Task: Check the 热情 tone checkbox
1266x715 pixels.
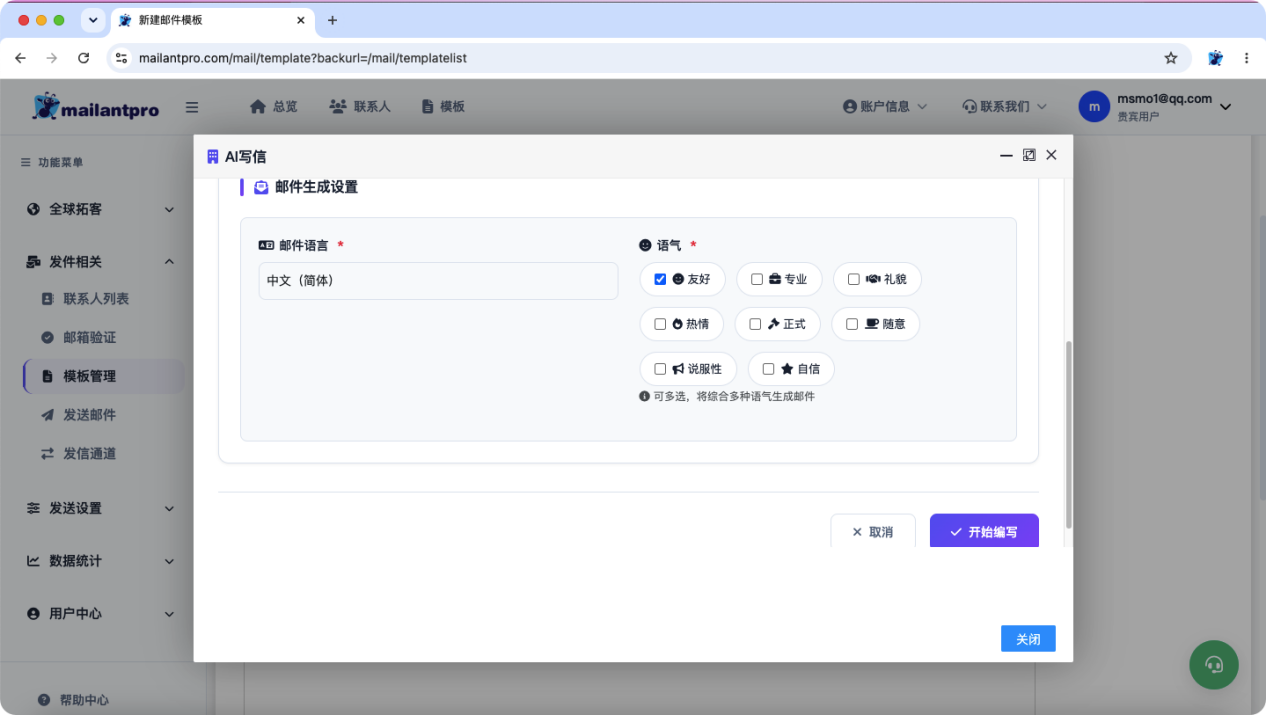Action: coord(660,324)
